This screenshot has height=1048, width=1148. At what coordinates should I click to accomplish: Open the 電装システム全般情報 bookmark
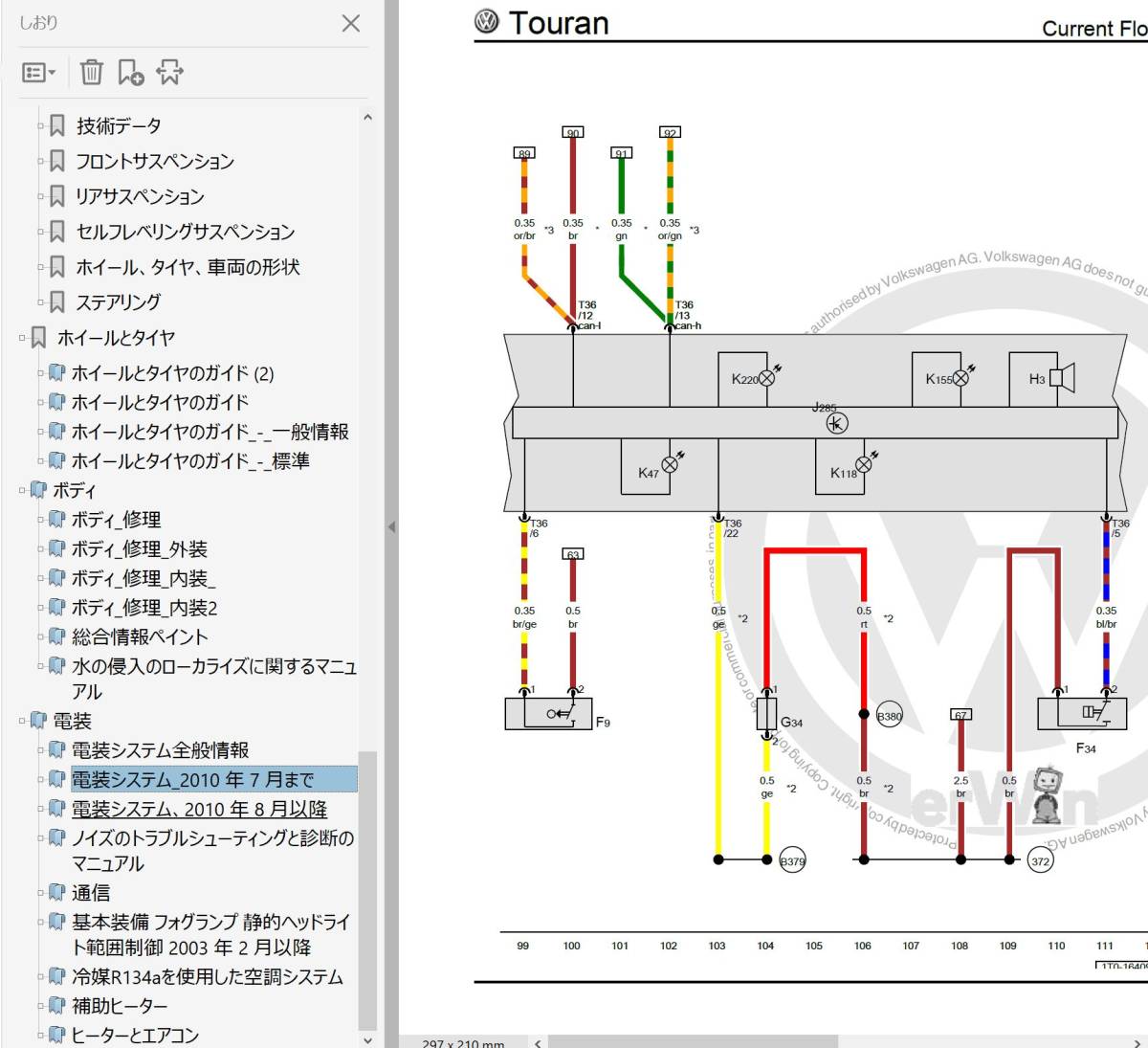tap(161, 750)
